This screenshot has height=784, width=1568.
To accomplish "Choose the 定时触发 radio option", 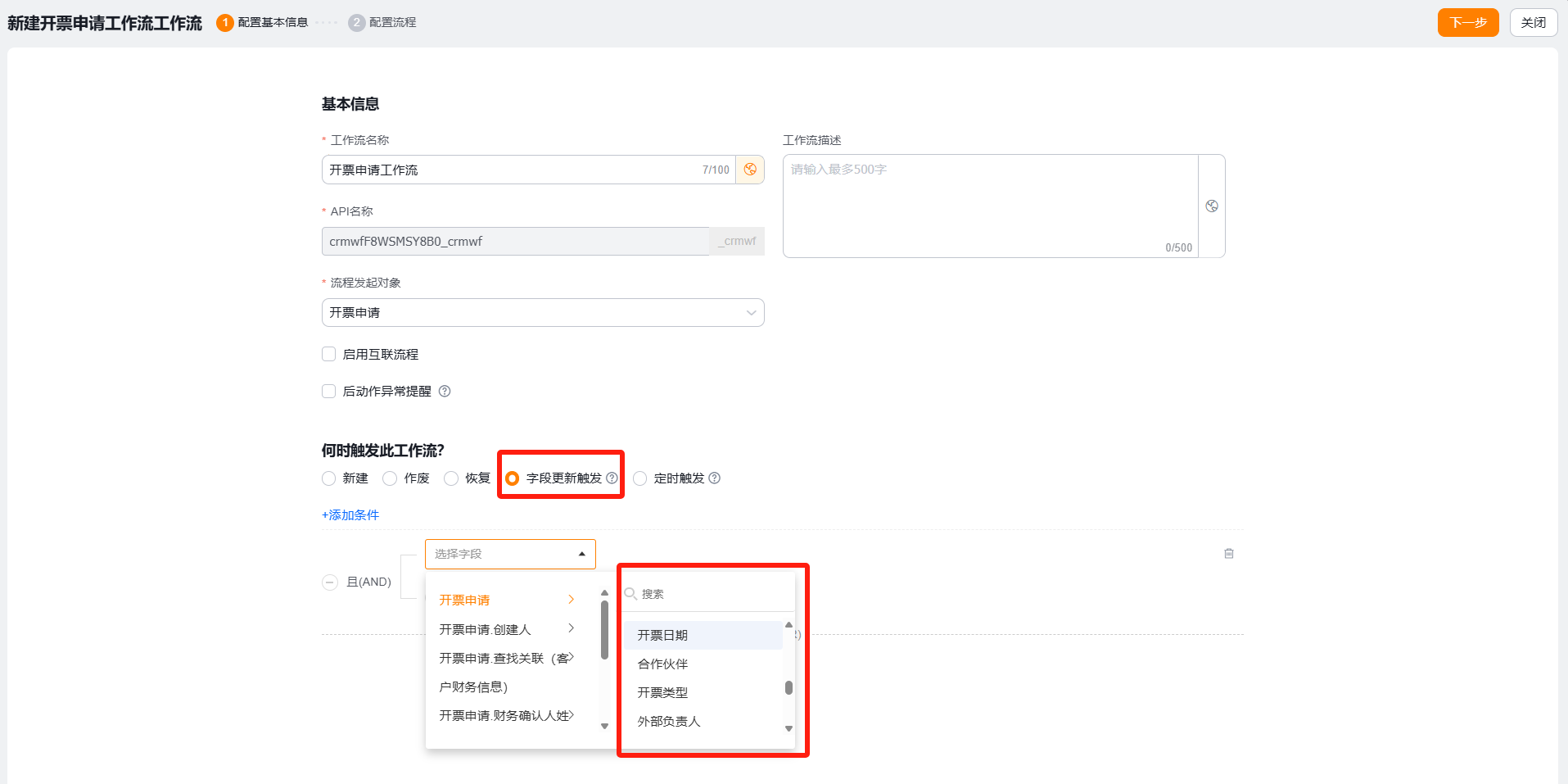I will 640,478.
